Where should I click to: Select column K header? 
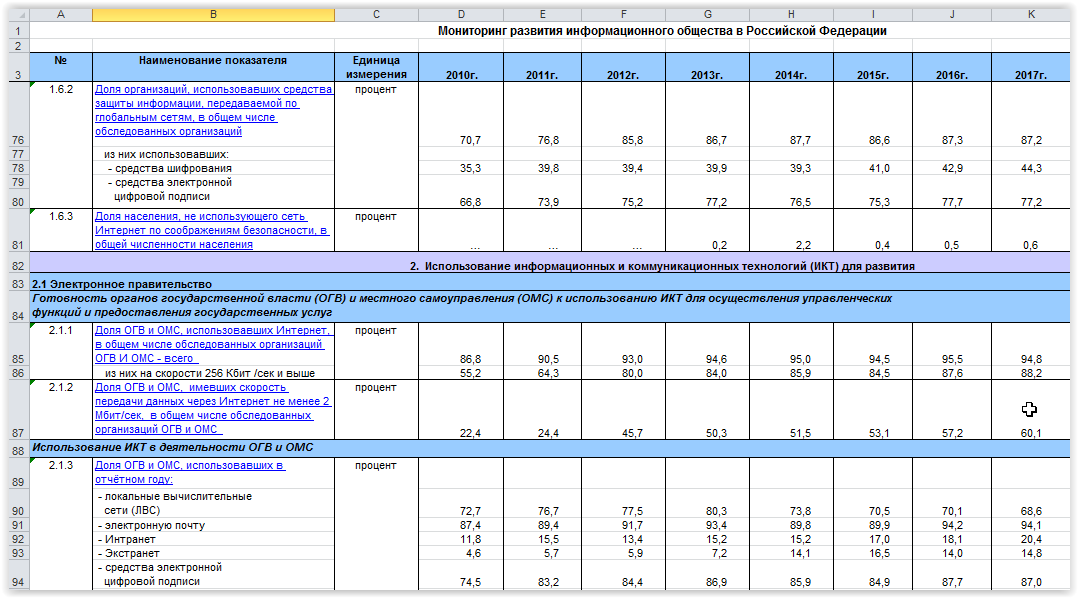(1030, 15)
